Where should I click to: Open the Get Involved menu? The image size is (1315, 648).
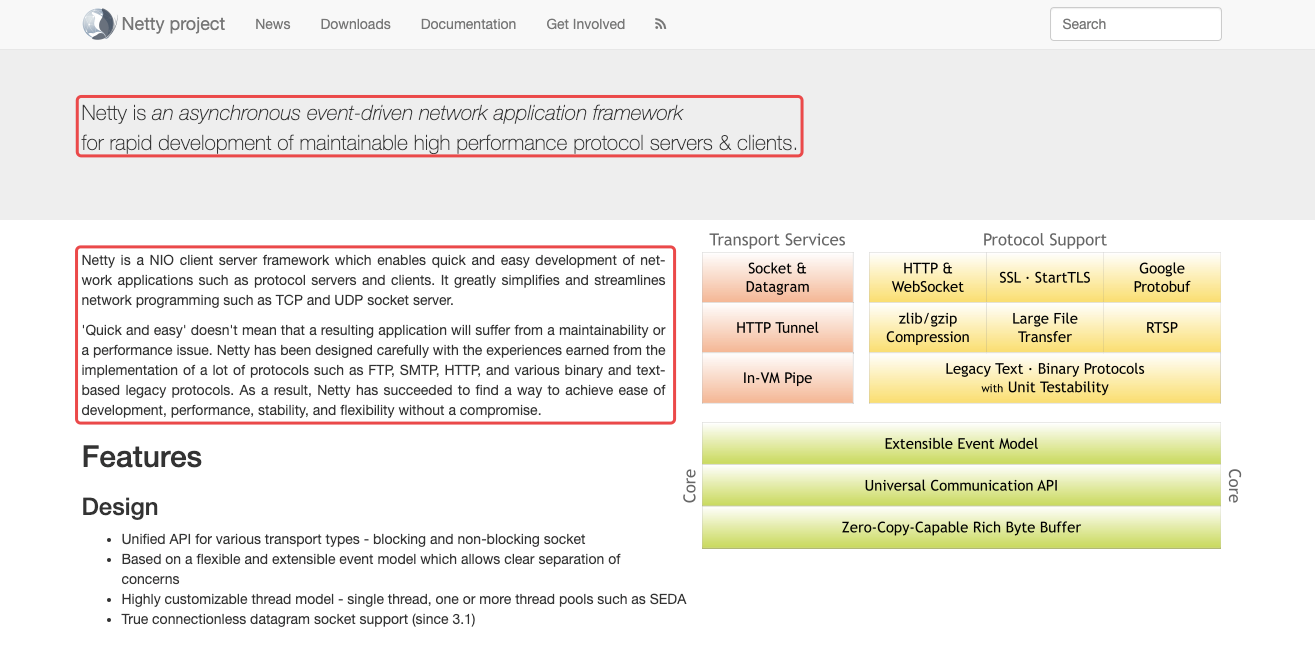pos(585,24)
